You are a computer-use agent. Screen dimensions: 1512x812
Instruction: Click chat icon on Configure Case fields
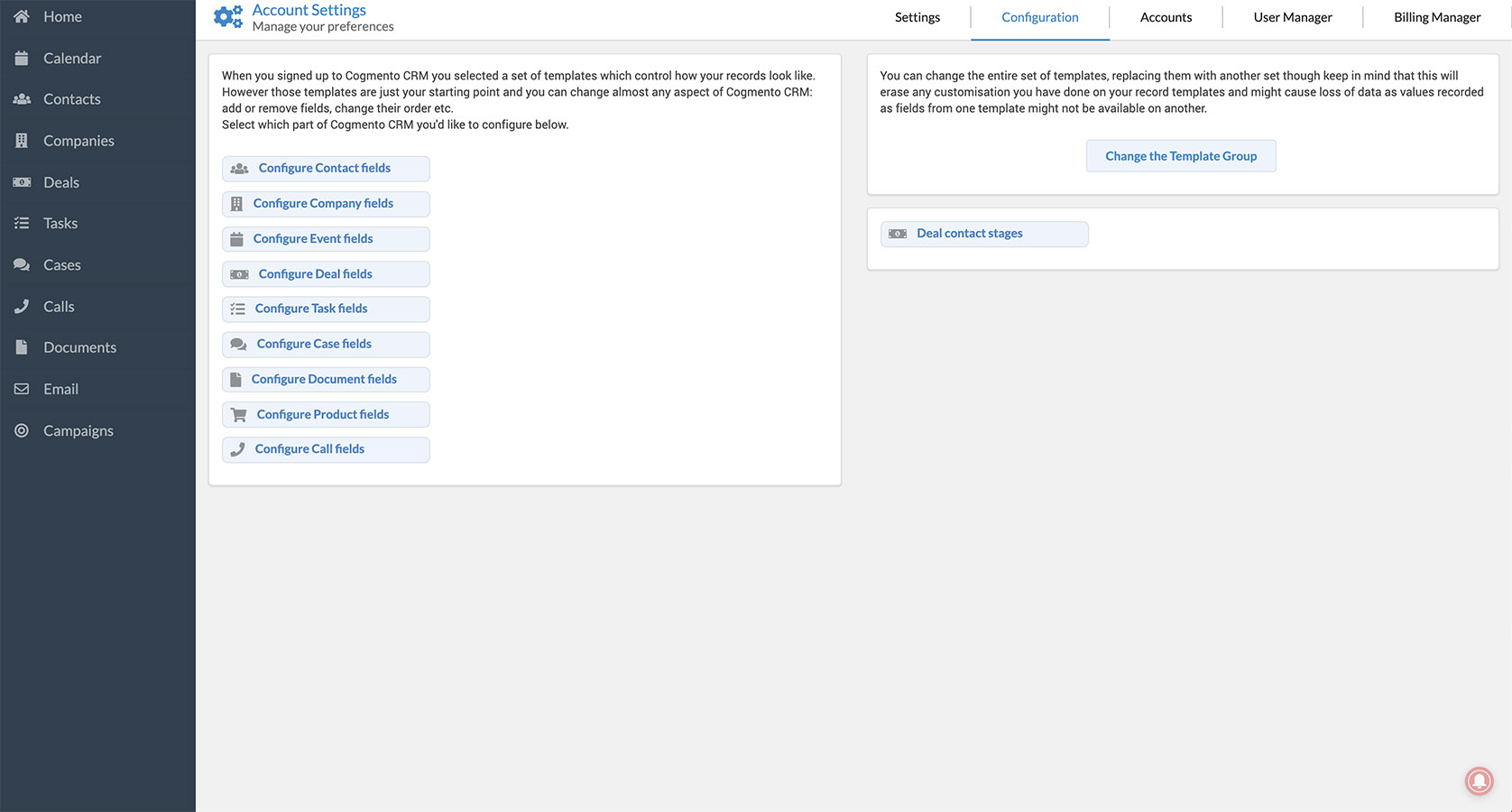click(238, 345)
